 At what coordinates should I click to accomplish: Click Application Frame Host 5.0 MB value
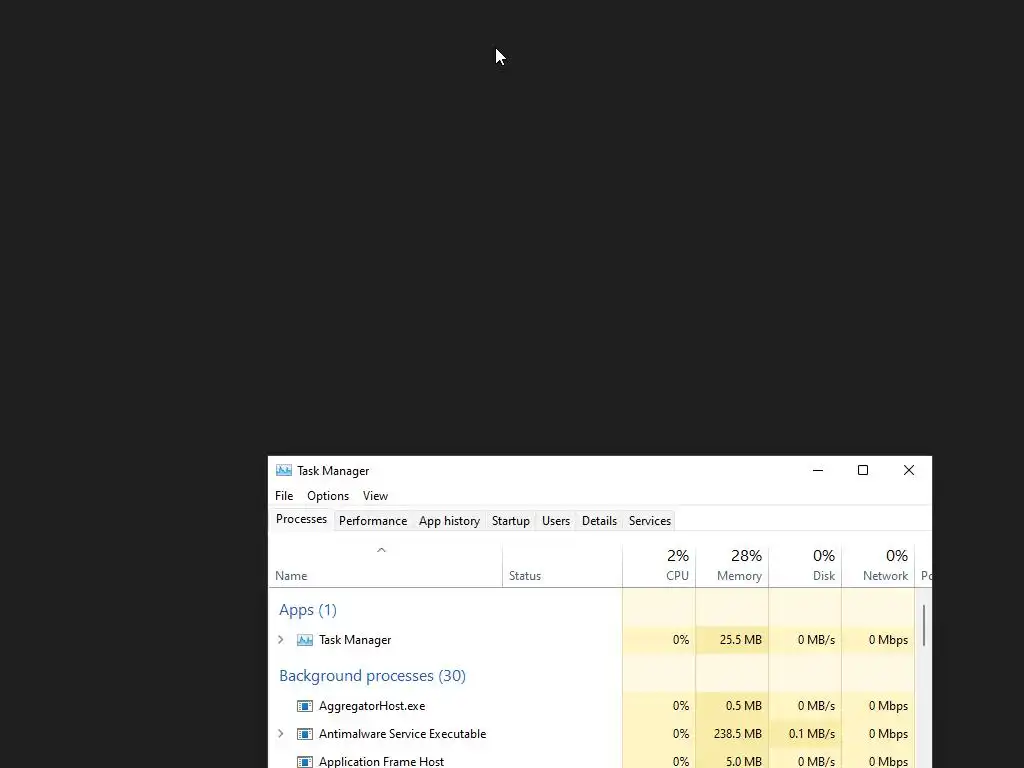point(743,761)
